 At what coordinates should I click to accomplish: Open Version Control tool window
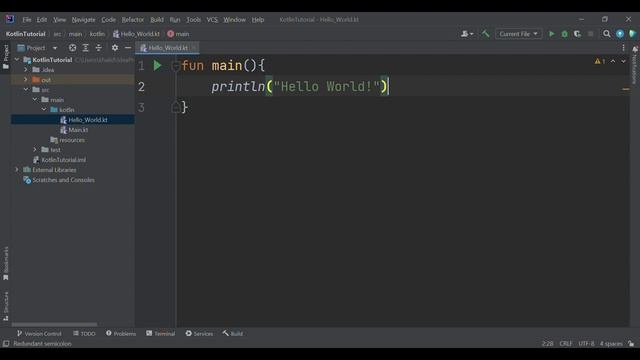point(39,333)
